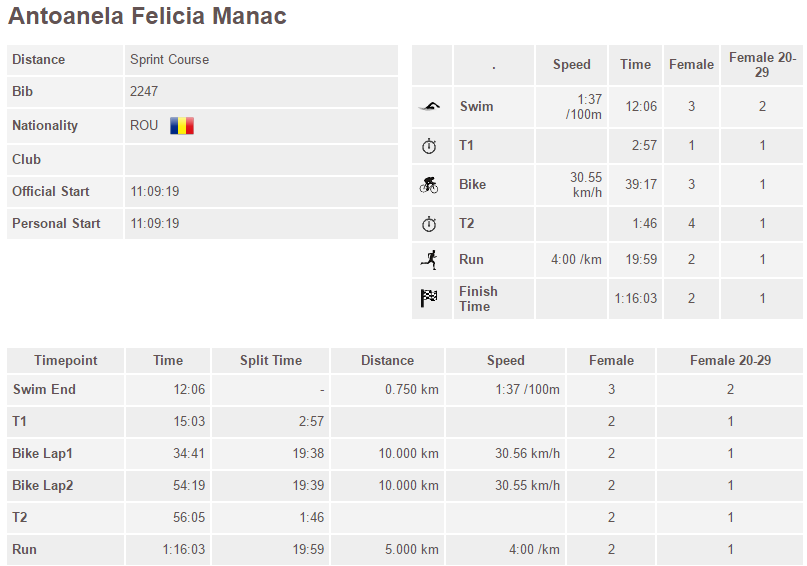The image size is (807, 566).
Task: Click the Personal Start time value
Action: (x=155, y=223)
